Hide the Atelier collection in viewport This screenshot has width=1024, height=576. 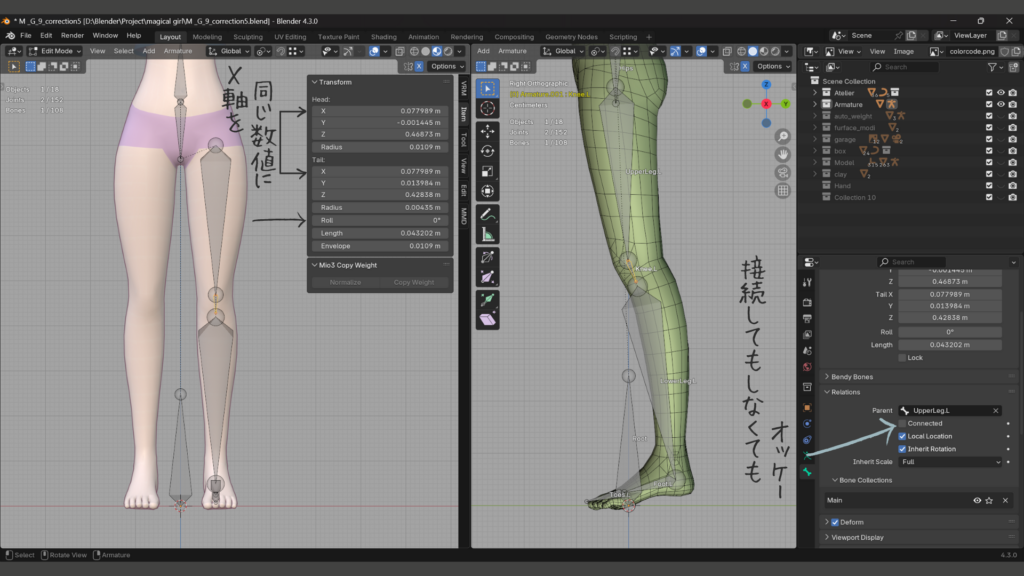(x=1001, y=92)
